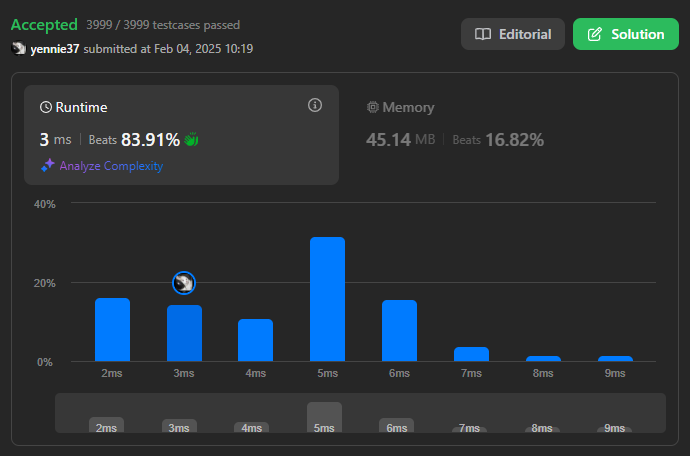Select the Runtime stats card
The image size is (690, 456).
click(181, 135)
